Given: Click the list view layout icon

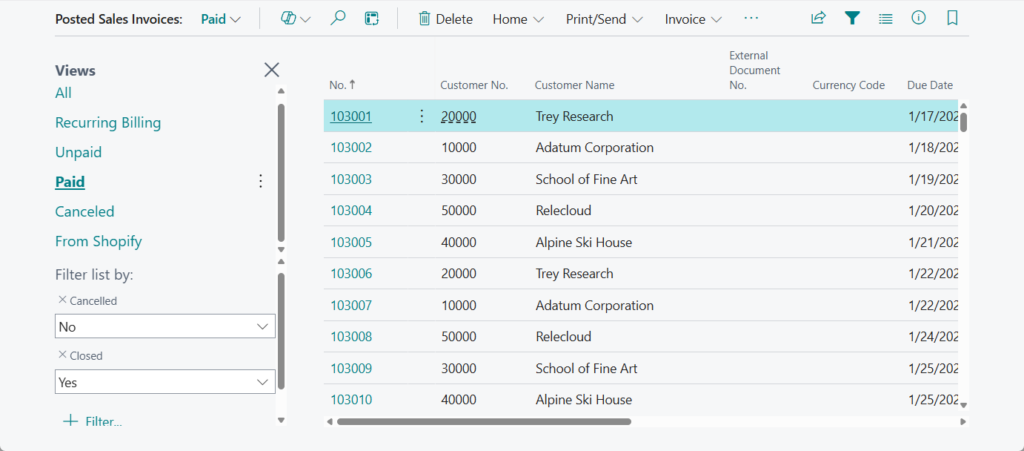Looking at the screenshot, I should [x=885, y=19].
